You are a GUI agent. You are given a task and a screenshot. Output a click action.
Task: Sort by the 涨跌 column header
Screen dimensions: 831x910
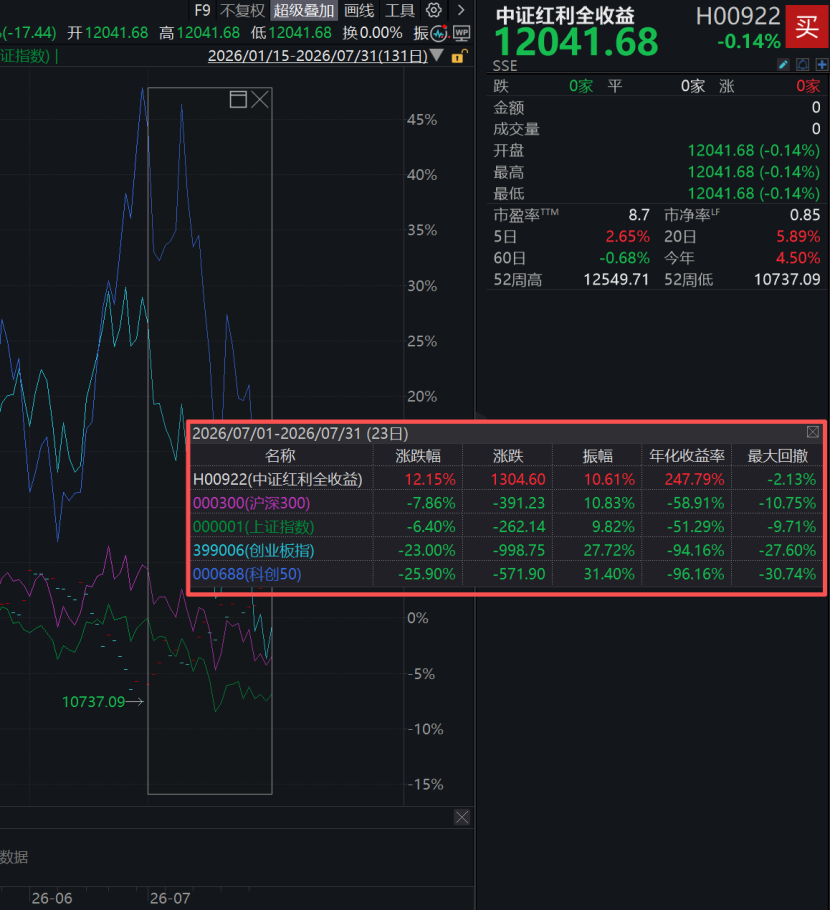click(x=508, y=456)
